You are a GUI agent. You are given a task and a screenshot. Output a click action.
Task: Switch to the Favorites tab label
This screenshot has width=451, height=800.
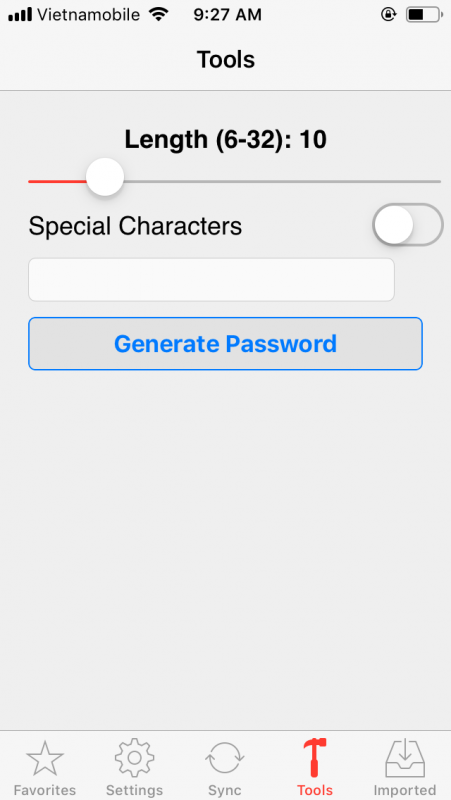click(45, 790)
